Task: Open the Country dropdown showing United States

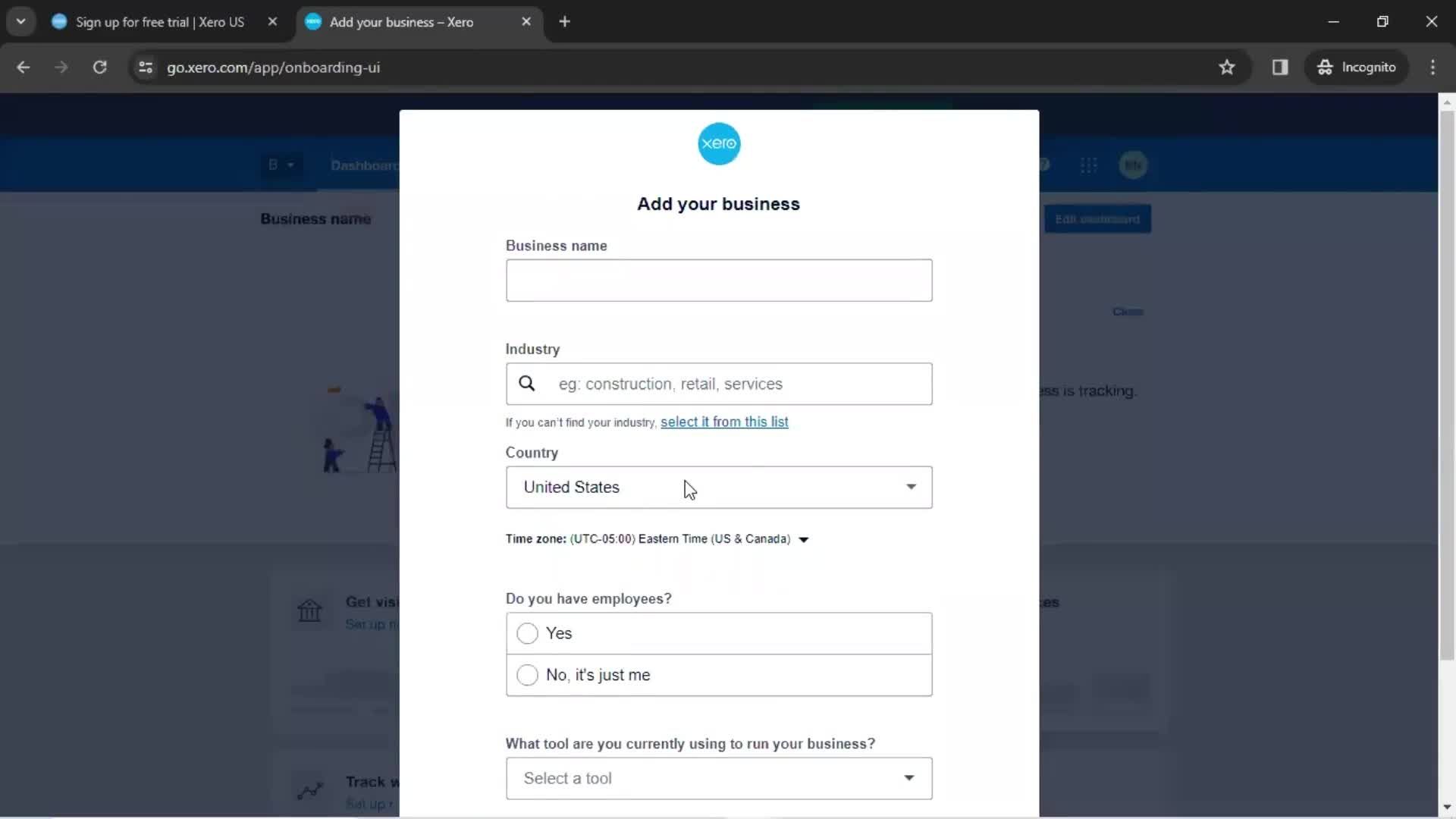Action: (x=719, y=488)
